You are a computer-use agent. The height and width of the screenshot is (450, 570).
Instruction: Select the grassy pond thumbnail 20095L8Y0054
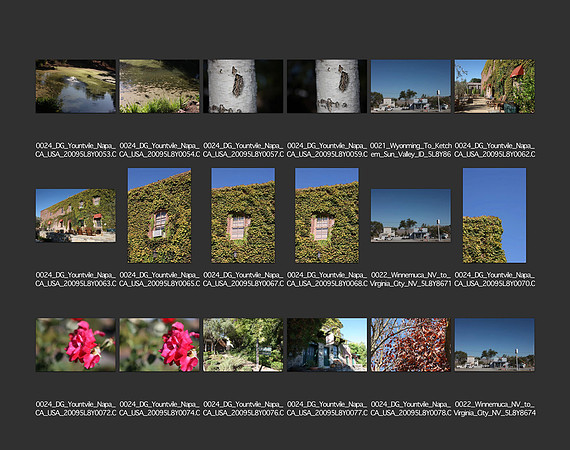pyautogui.click(x=159, y=86)
